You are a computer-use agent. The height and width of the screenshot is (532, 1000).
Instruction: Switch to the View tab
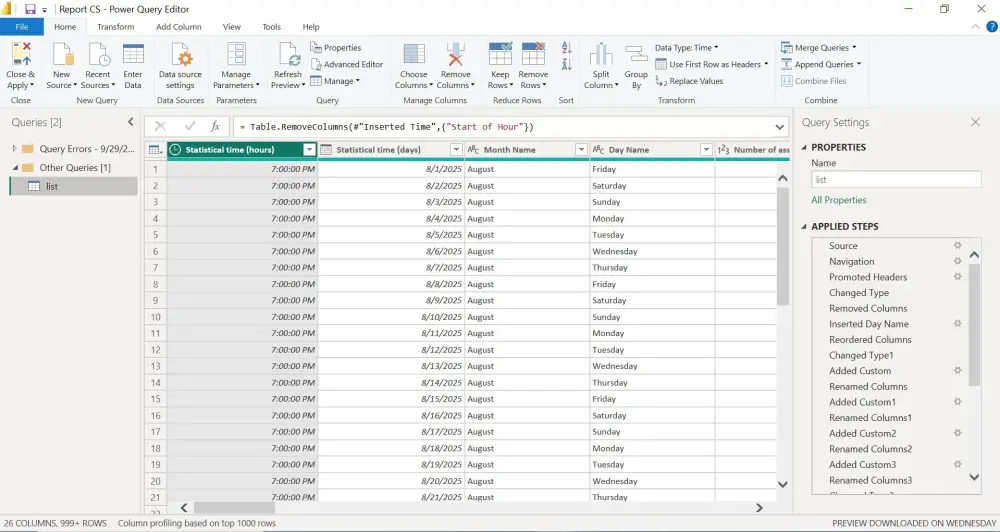coord(232,27)
